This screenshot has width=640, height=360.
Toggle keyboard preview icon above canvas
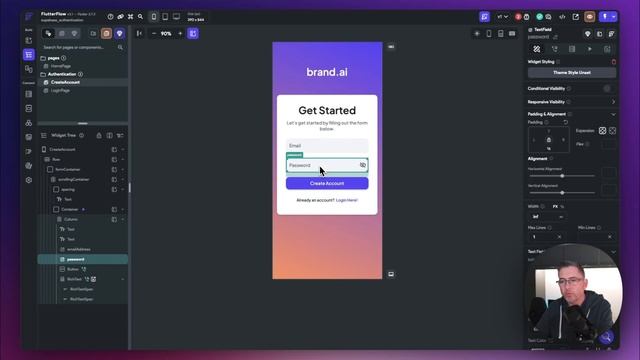tap(512, 33)
